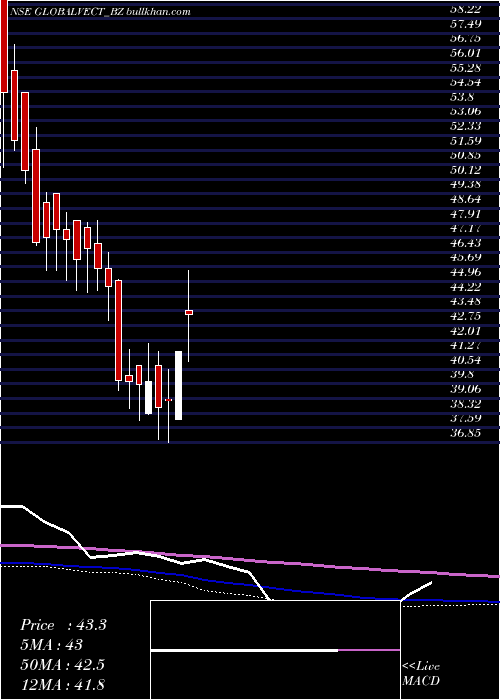Click the 56.01 price level label
Image resolution: width=500 pixels, height=700 pixels.
pos(466,53)
